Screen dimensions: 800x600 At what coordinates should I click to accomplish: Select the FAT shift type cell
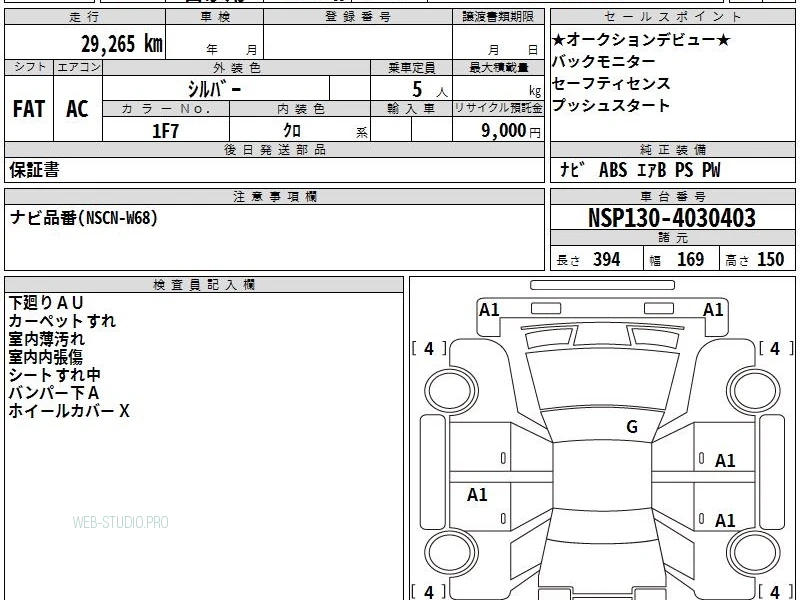(29, 109)
